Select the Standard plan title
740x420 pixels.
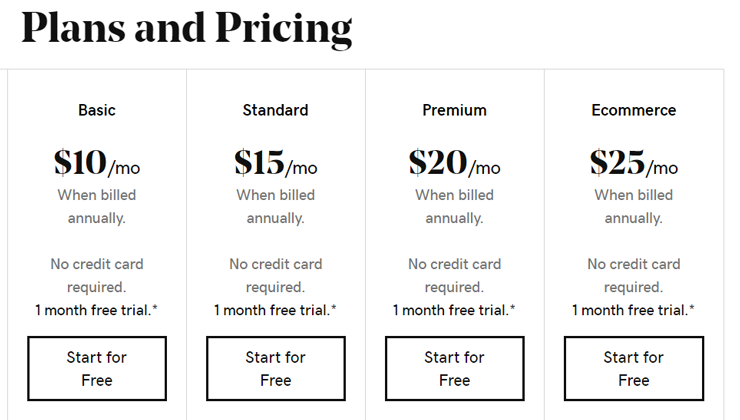coord(276,110)
